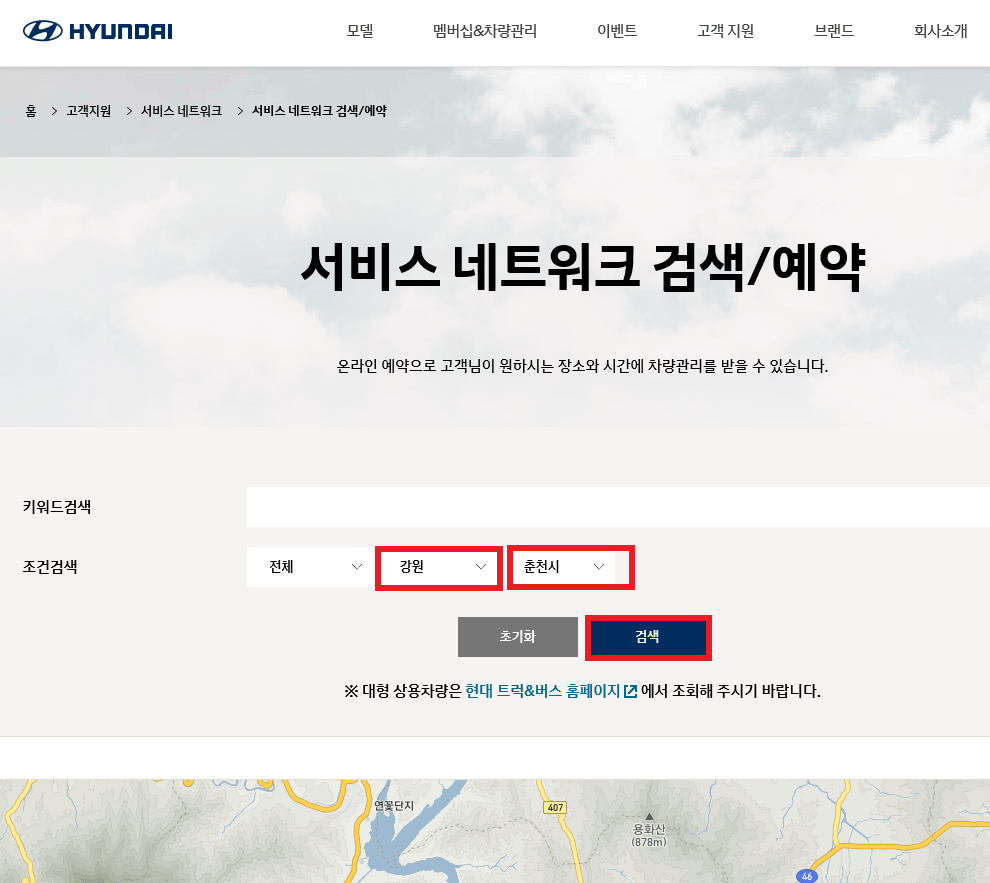Focus the 키워드검색 input field
The height and width of the screenshot is (883, 990).
(x=618, y=507)
